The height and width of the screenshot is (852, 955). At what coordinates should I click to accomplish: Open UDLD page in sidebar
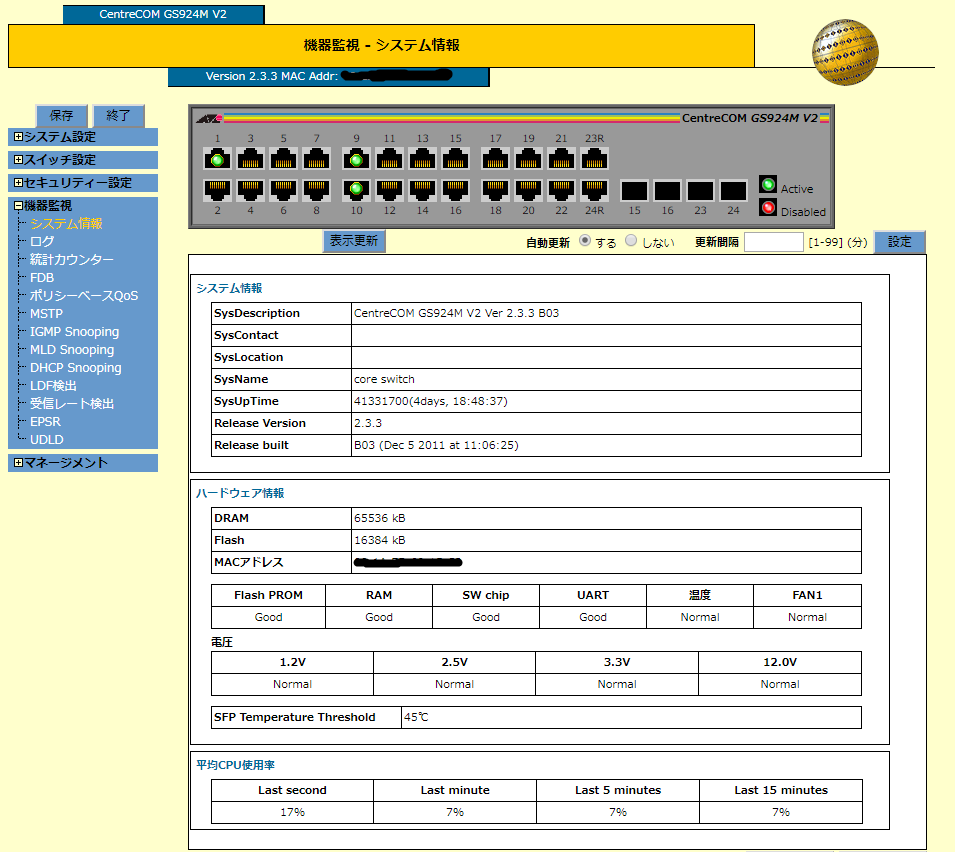pyautogui.click(x=46, y=440)
